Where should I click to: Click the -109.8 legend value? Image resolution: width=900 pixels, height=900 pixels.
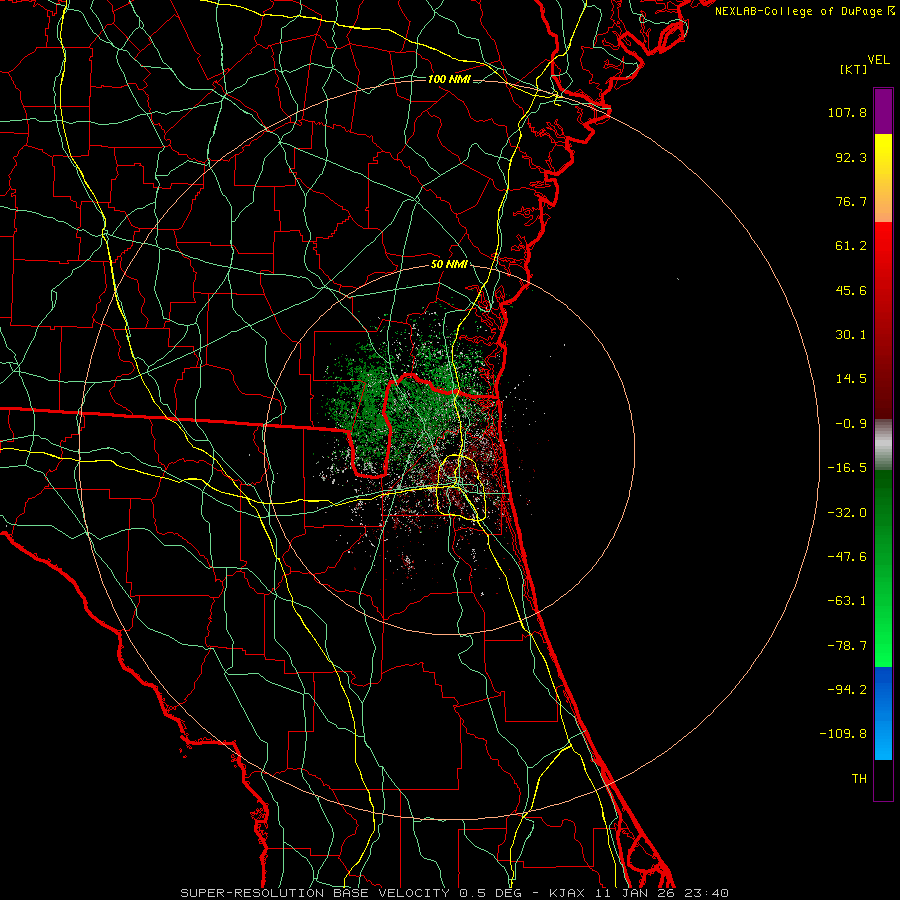[843, 734]
